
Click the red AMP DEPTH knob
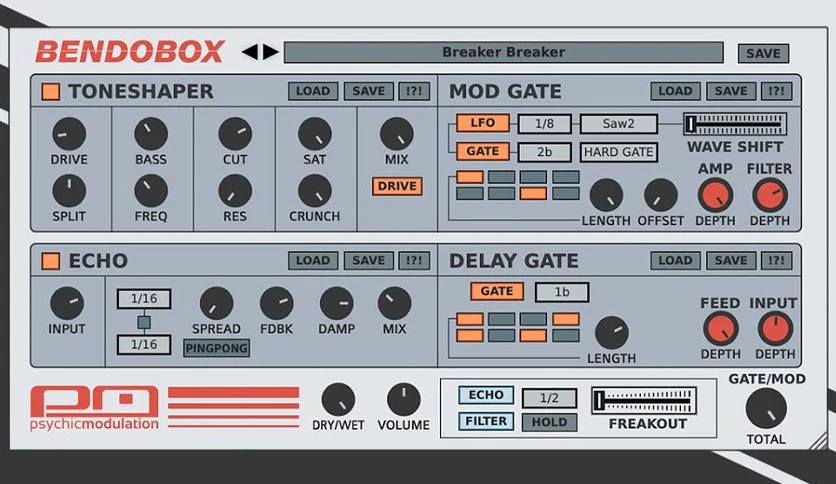coord(716,195)
